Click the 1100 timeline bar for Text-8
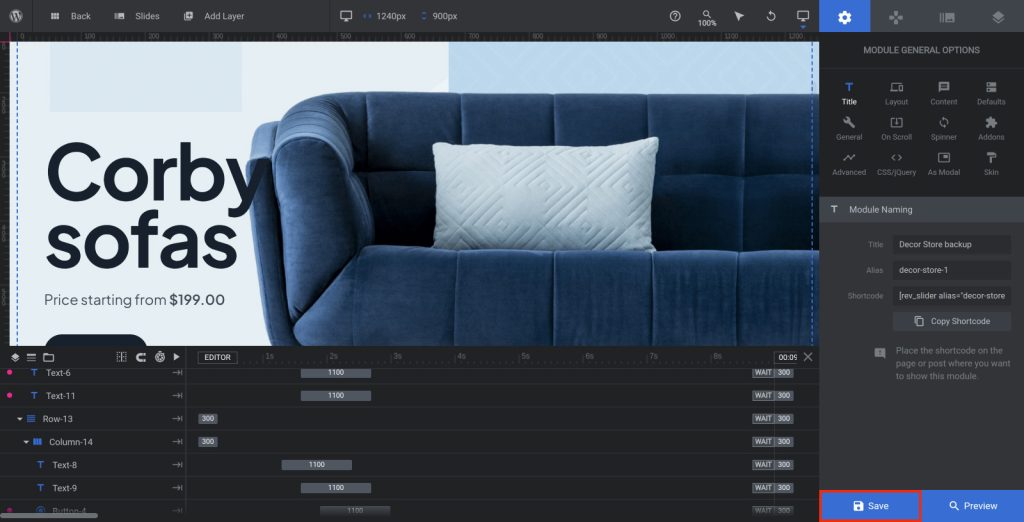The height and width of the screenshot is (522, 1024). 317,465
